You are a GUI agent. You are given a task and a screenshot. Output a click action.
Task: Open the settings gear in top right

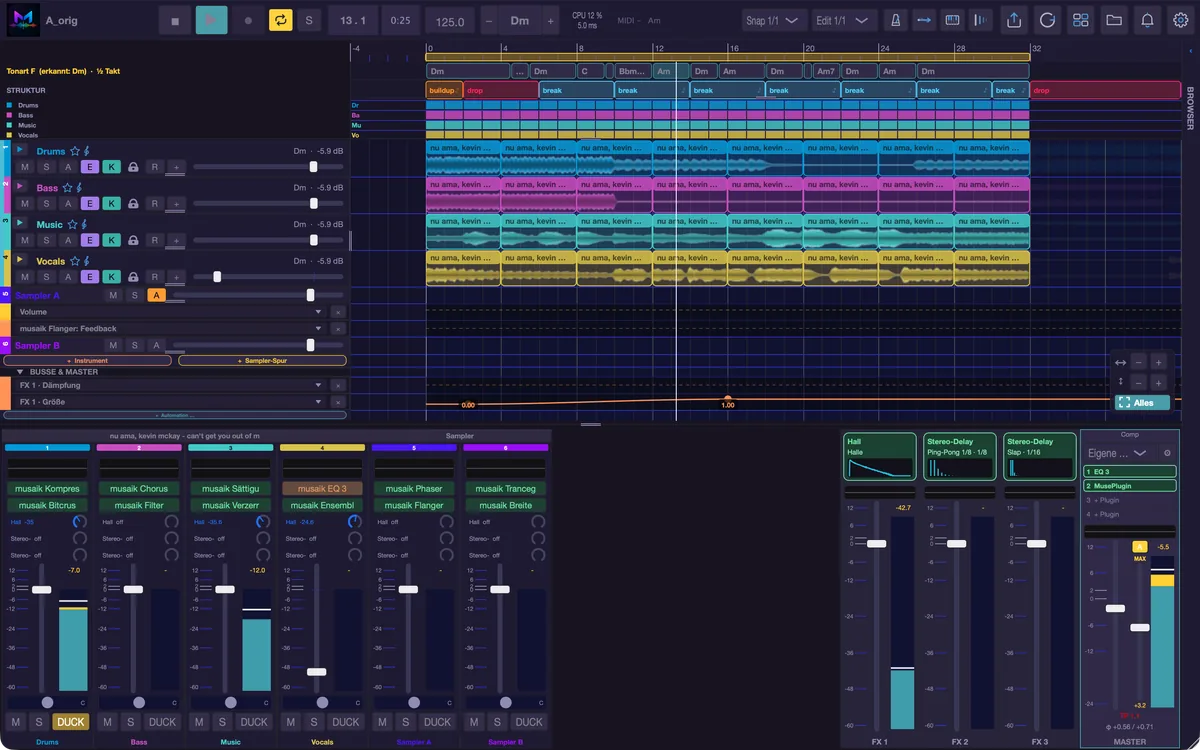point(1180,20)
